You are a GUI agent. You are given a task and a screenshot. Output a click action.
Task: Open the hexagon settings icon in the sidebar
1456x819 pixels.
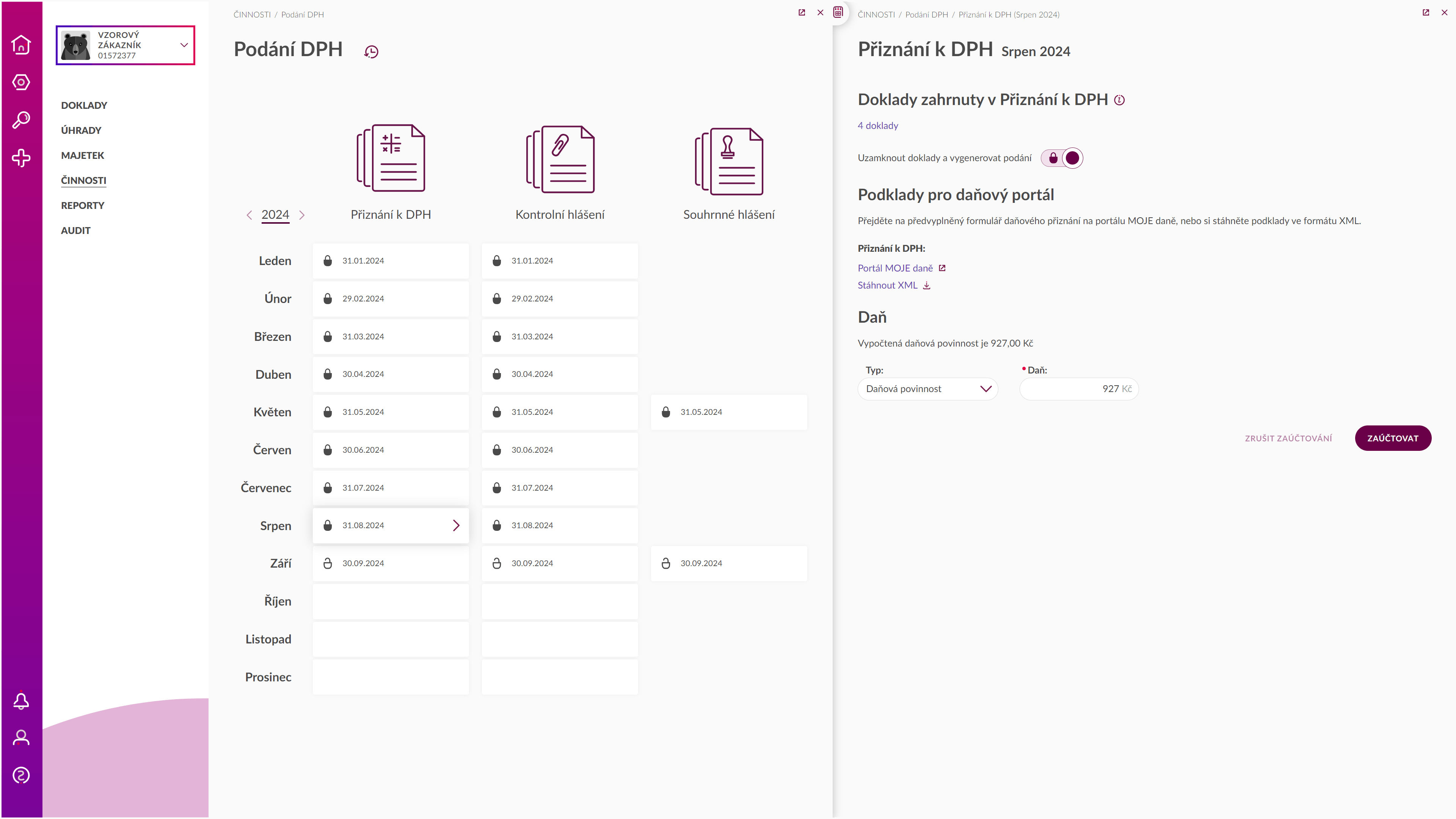[x=21, y=83]
